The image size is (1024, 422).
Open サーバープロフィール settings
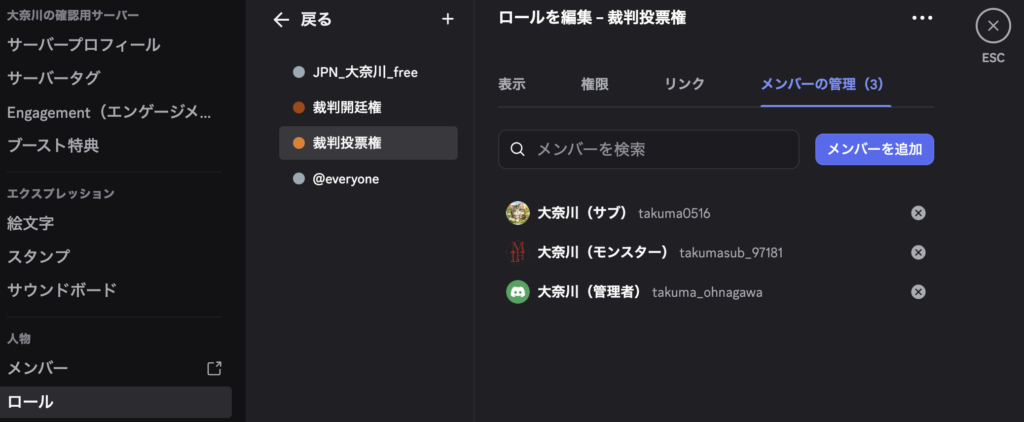pos(84,45)
